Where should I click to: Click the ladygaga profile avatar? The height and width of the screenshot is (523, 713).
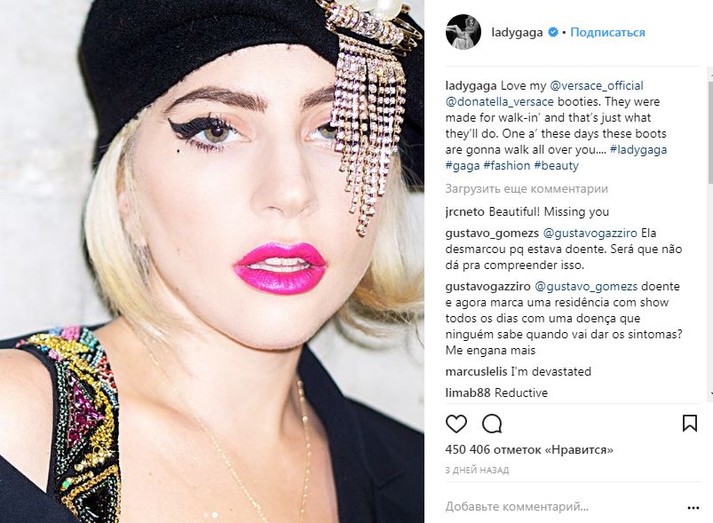(463, 31)
